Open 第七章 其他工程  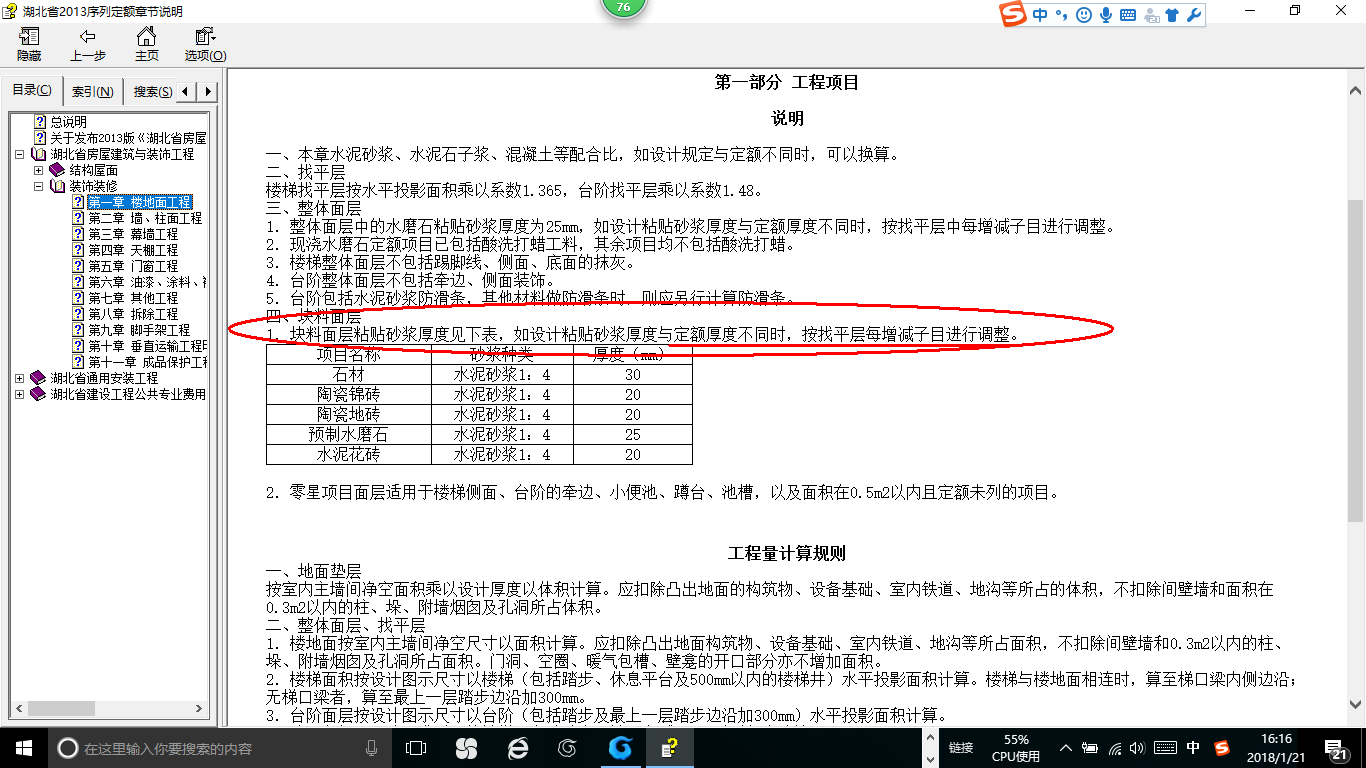pyautogui.click(x=133, y=298)
